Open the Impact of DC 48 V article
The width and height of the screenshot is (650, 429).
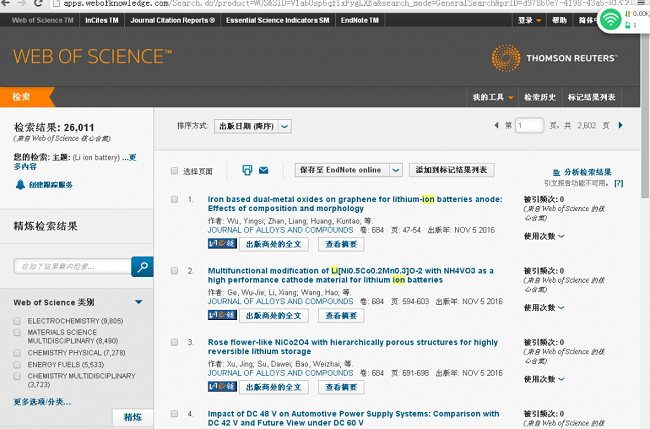coord(353,418)
